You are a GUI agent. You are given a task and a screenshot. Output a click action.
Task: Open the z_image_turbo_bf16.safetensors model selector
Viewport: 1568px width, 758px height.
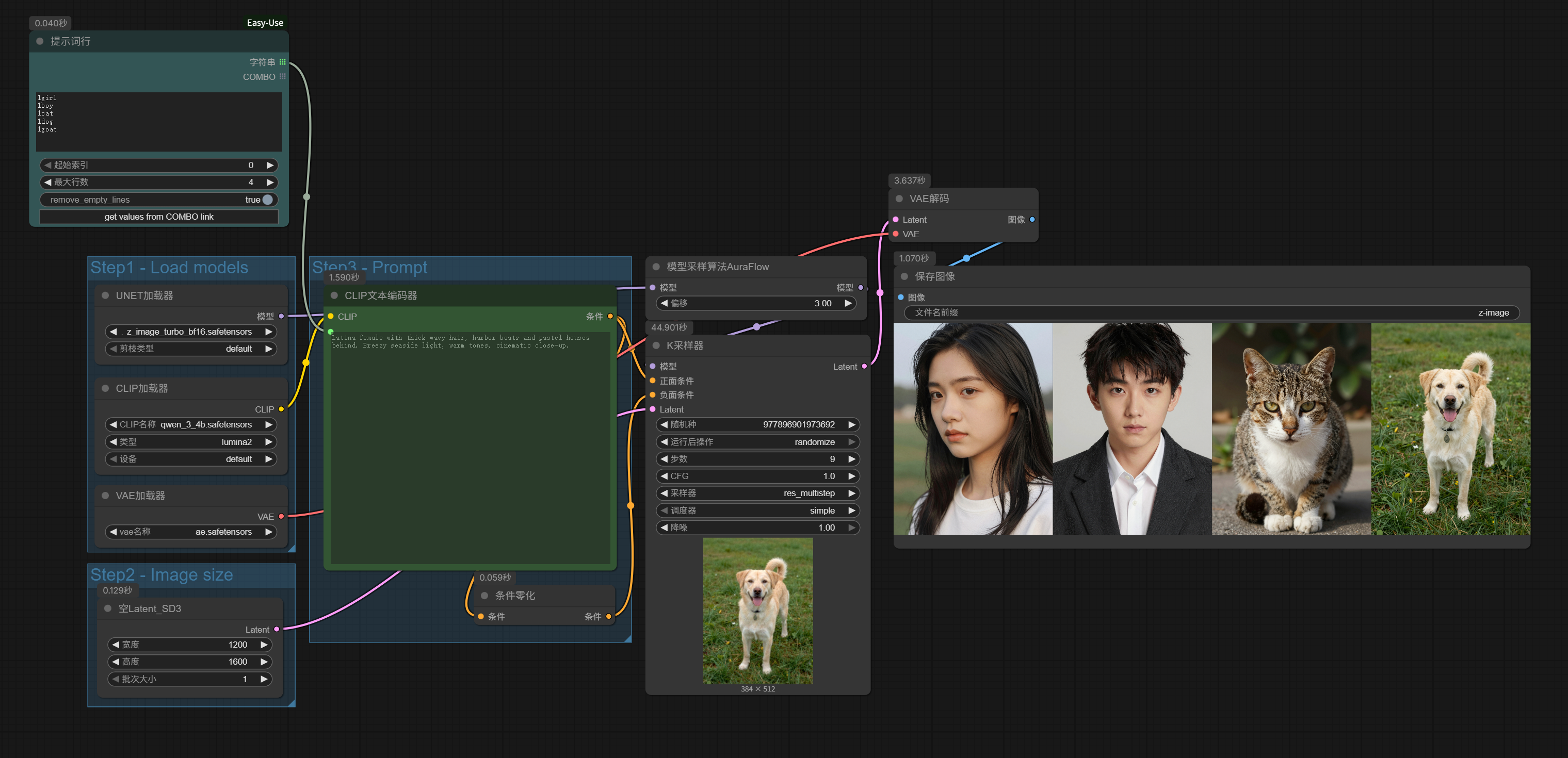pos(190,332)
